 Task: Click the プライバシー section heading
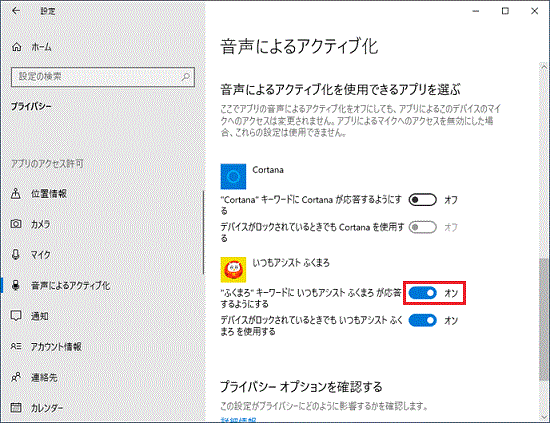coord(31,106)
